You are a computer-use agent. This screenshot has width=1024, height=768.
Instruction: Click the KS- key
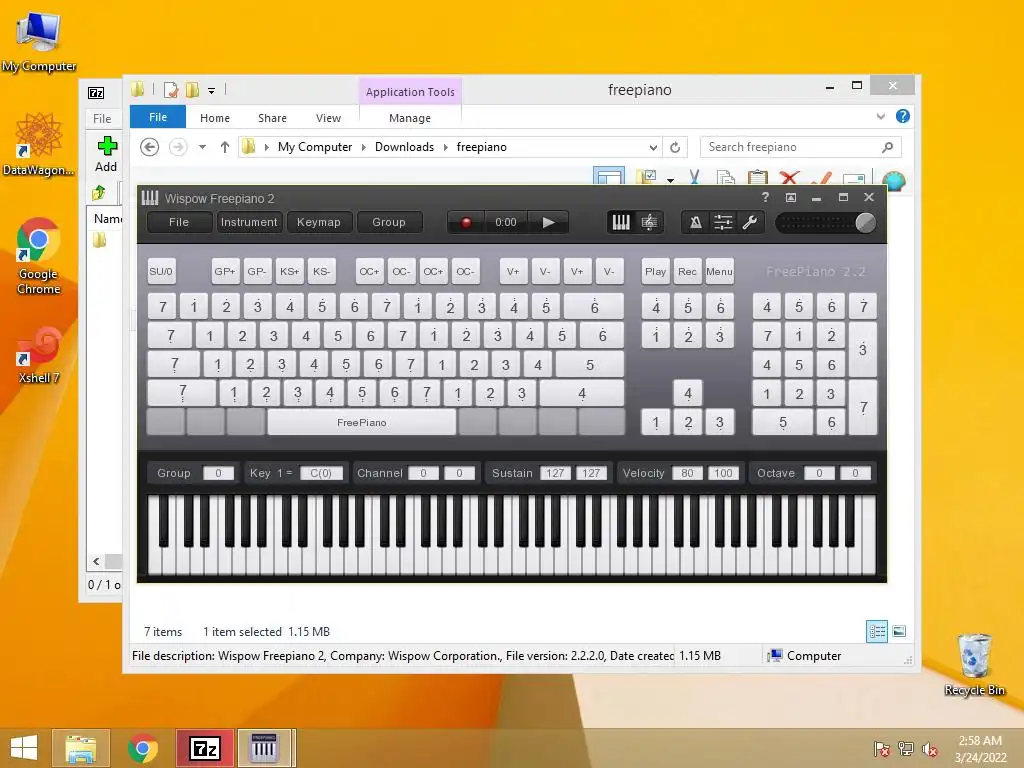click(x=321, y=272)
